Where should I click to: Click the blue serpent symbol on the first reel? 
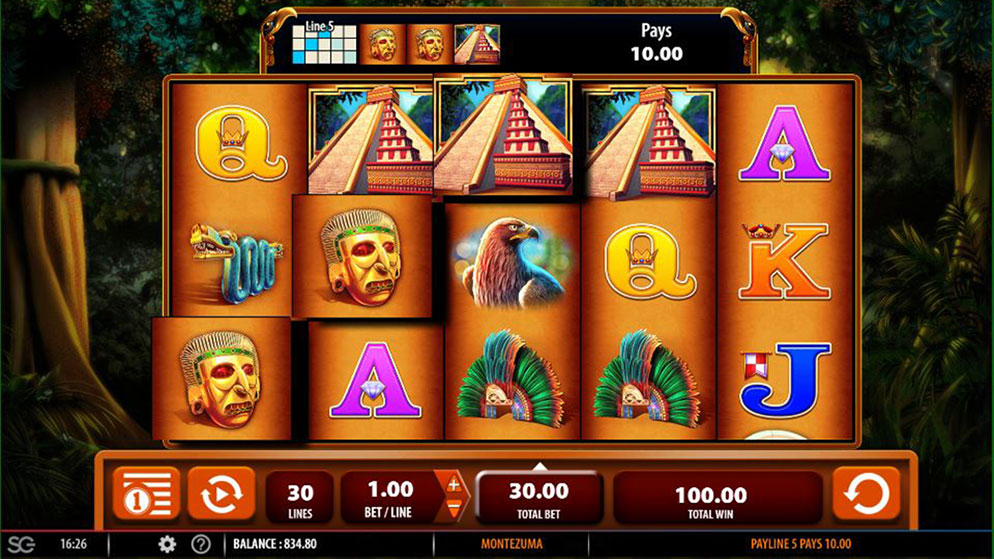point(236,262)
